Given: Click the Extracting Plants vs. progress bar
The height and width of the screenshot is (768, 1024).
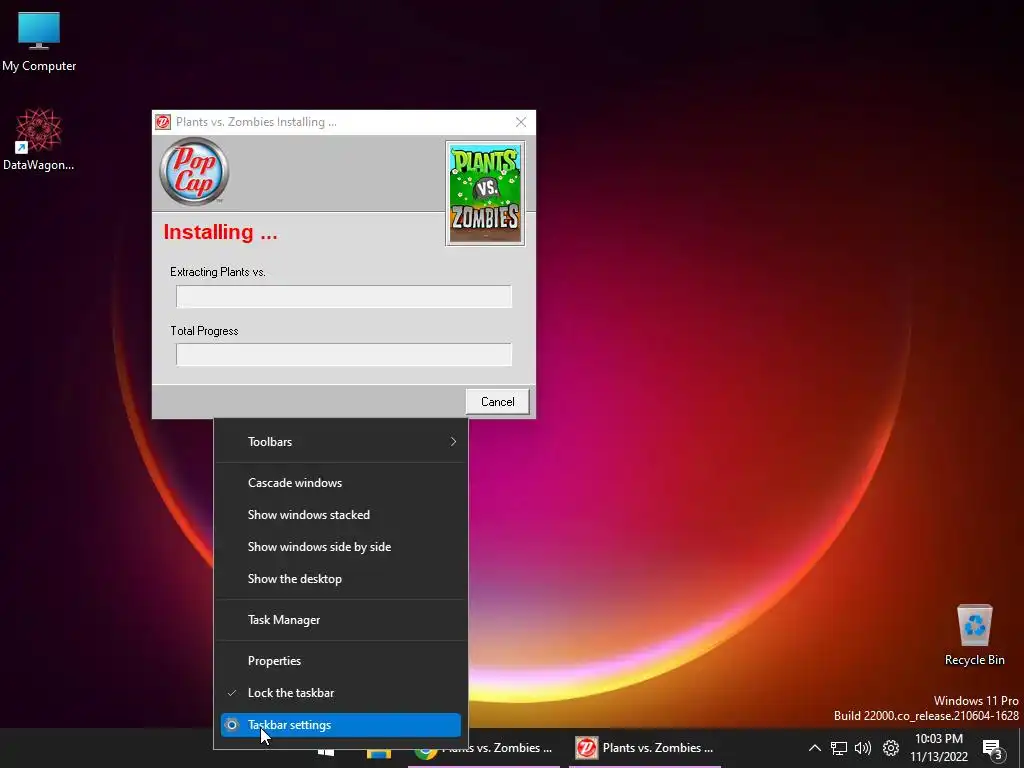Looking at the screenshot, I should point(344,296).
